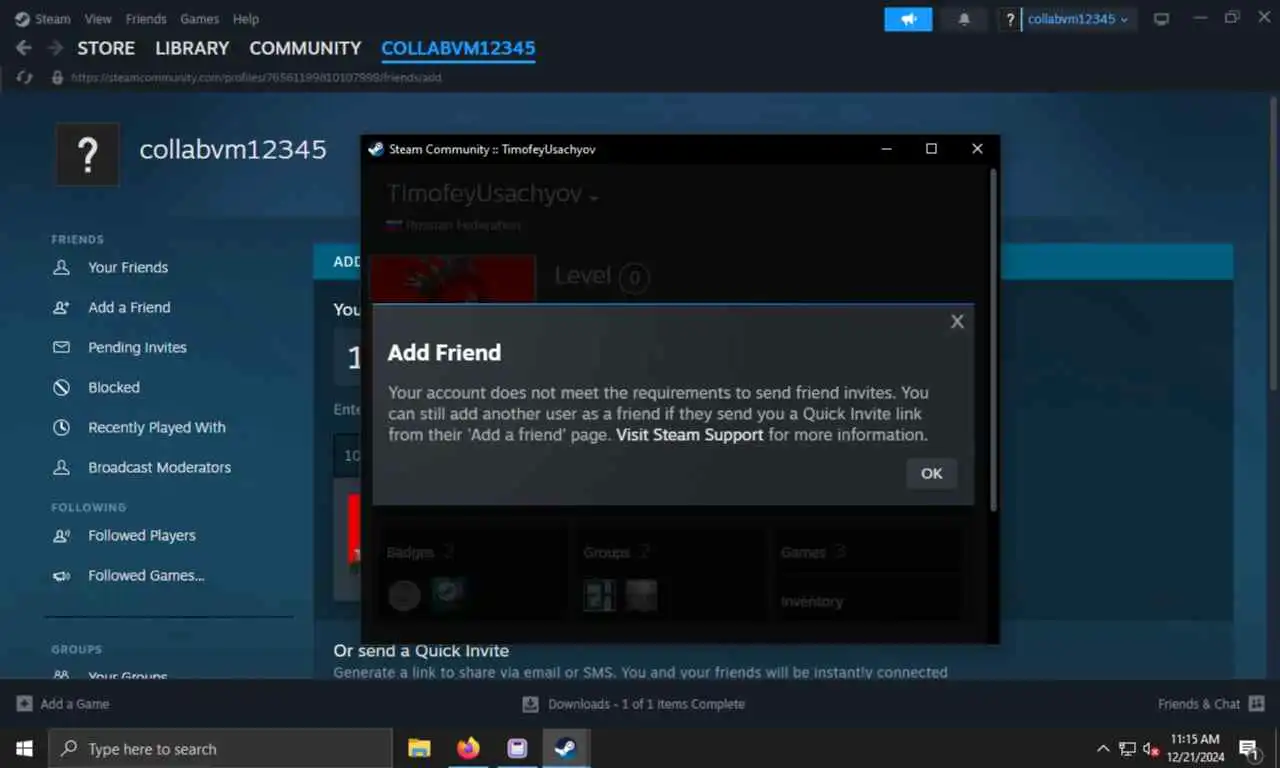Maximize the Steam Community popup window
The width and height of the screenshot is (1280, 768).
(x=931, y=149)
